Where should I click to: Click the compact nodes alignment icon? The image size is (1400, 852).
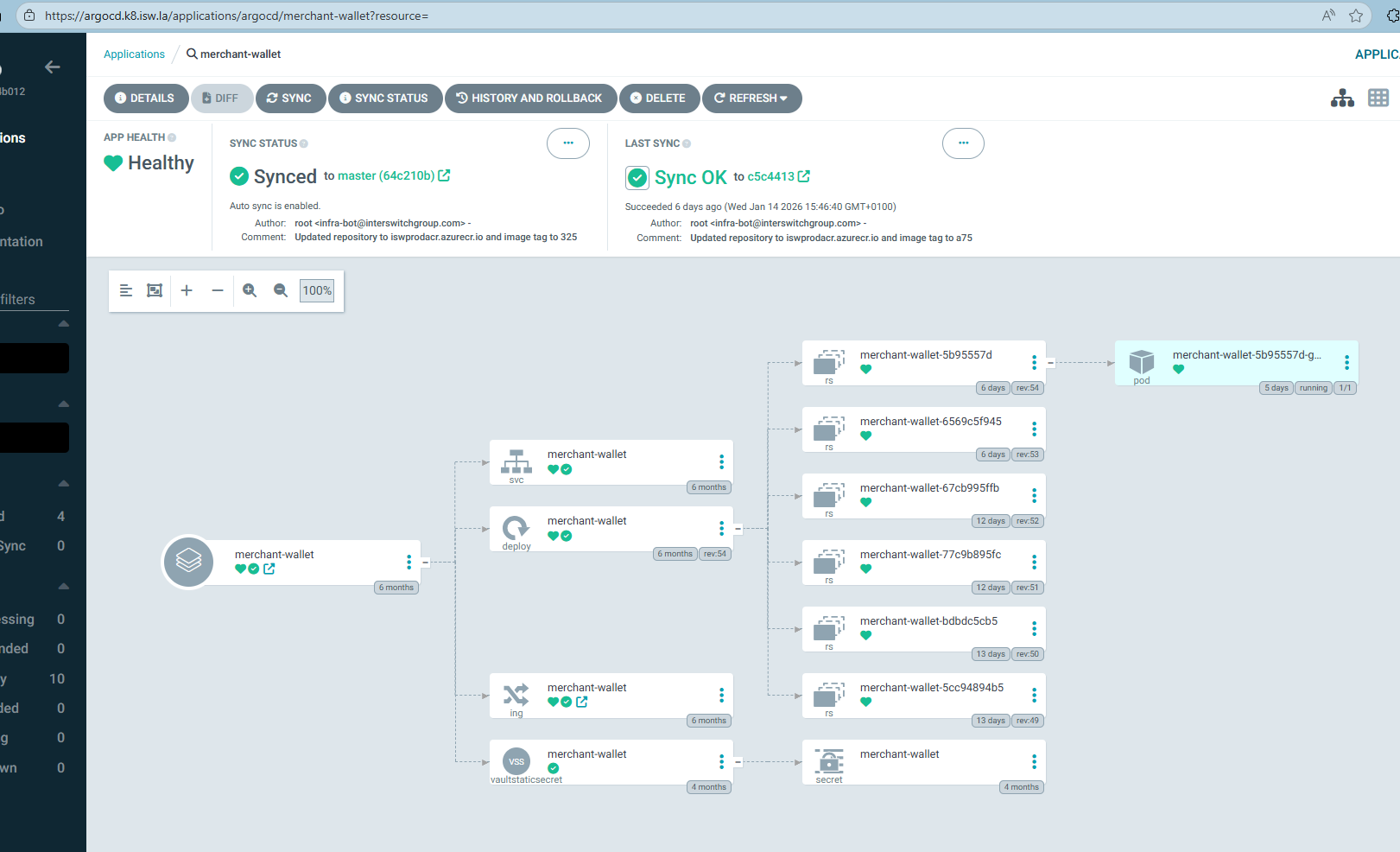(126, 290)
